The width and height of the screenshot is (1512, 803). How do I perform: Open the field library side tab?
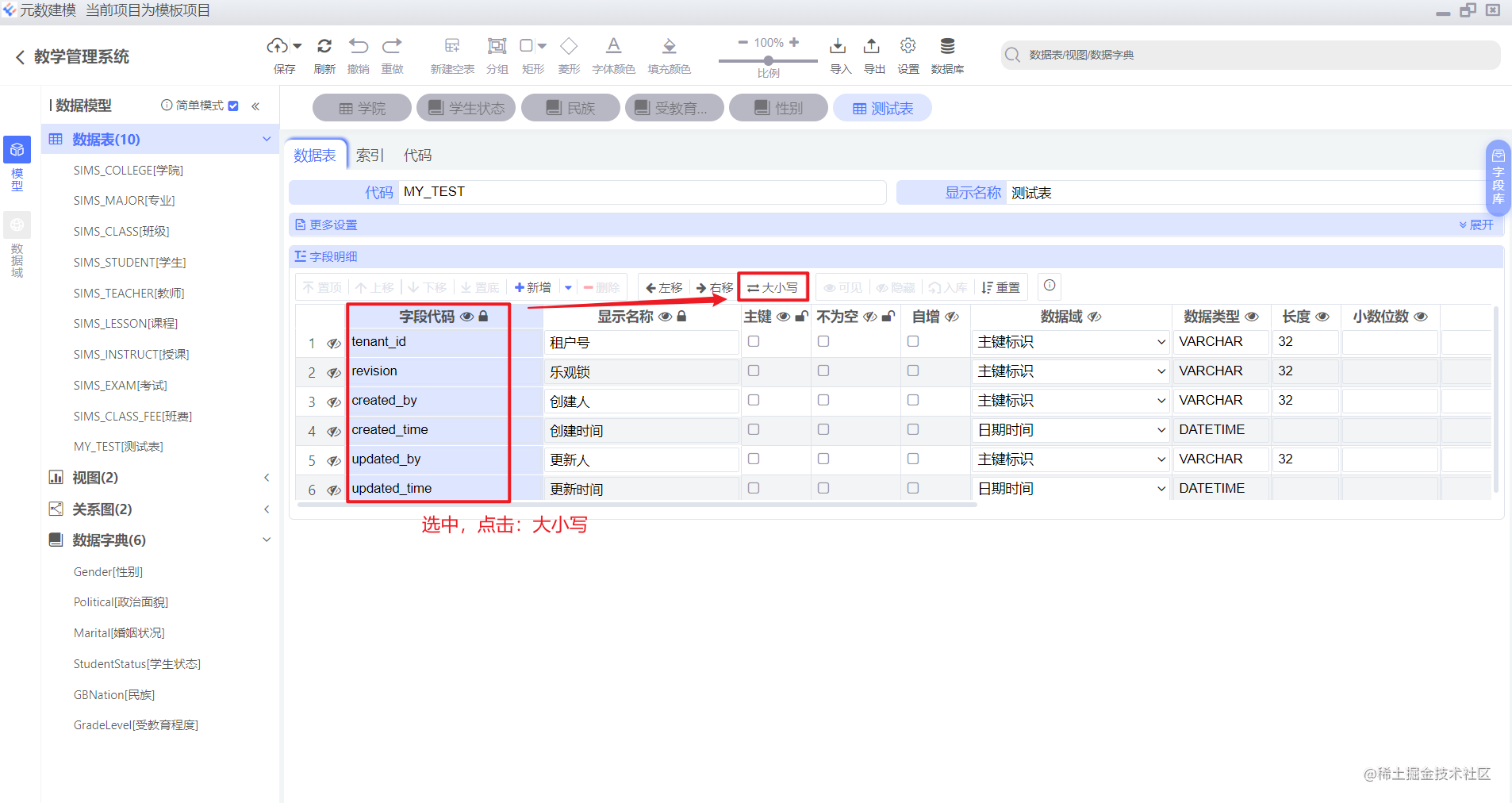click(1498, 178)
